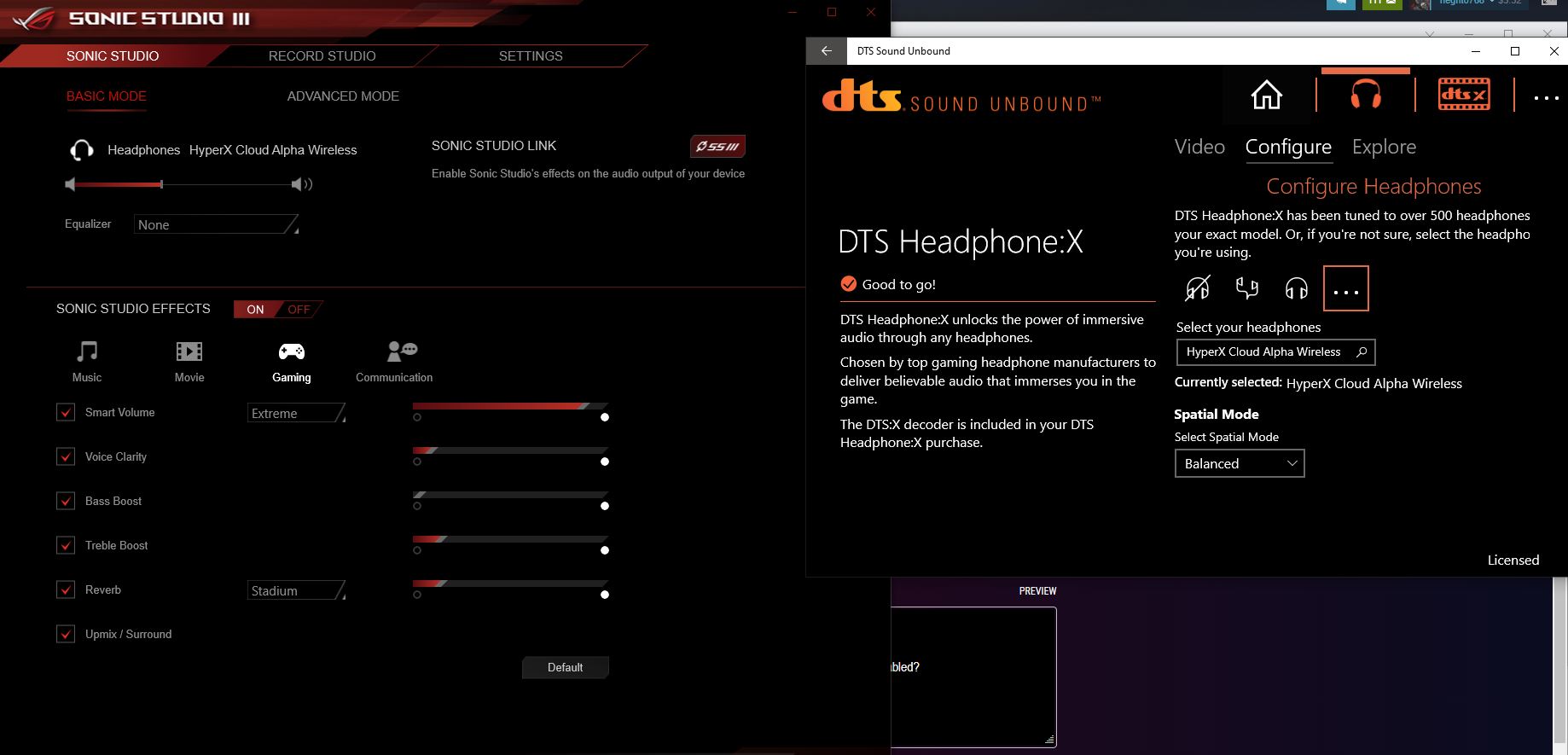1568x755 pixels.
Task: Switch to Advanced Mode
Action: [x=343, y=96]
